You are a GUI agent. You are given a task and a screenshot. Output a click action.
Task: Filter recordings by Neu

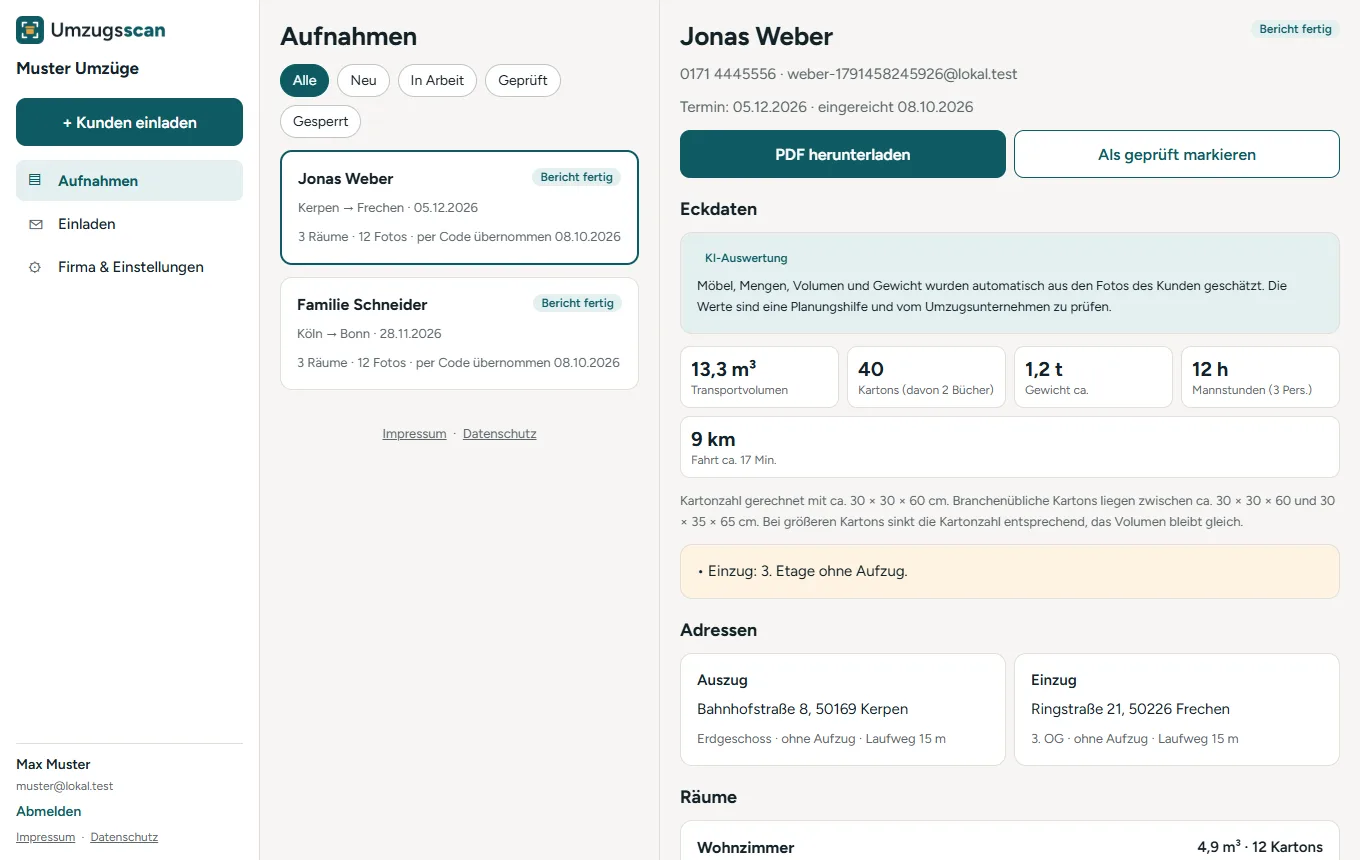point(363,81)
